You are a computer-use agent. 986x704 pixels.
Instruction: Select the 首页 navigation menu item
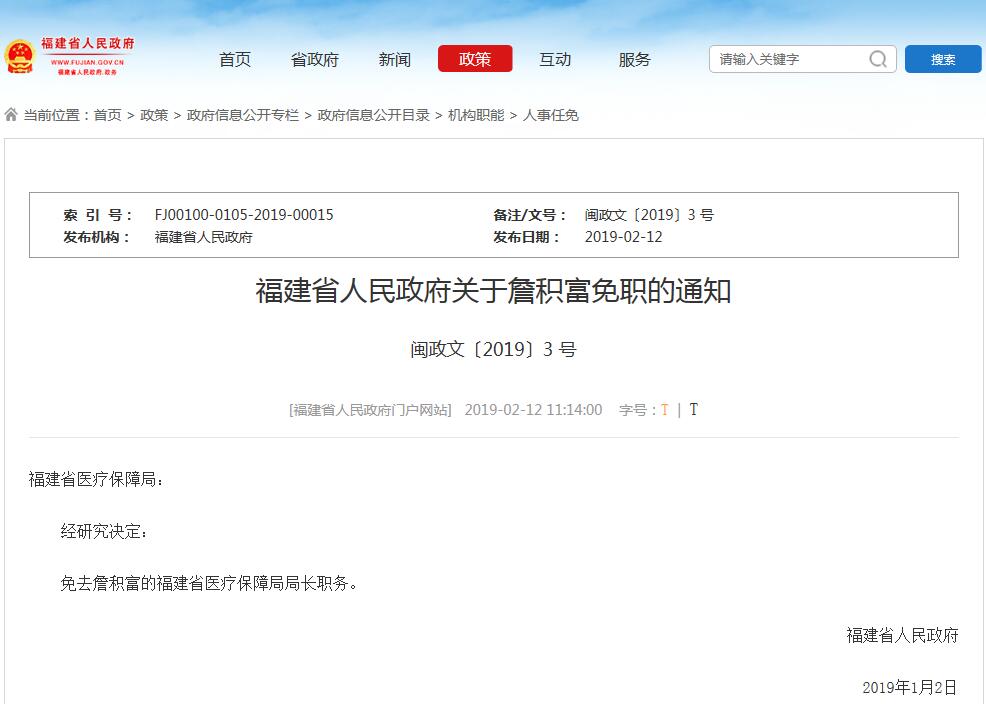click(x=234, y=59)
